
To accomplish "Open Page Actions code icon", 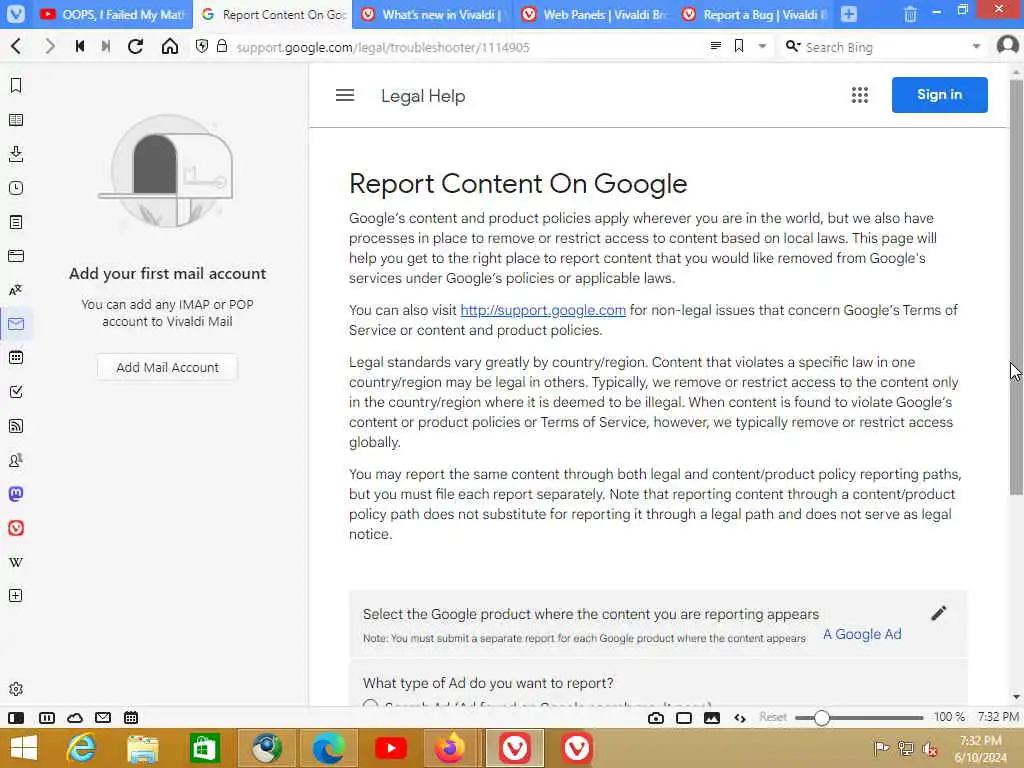I will coord(740,718).
